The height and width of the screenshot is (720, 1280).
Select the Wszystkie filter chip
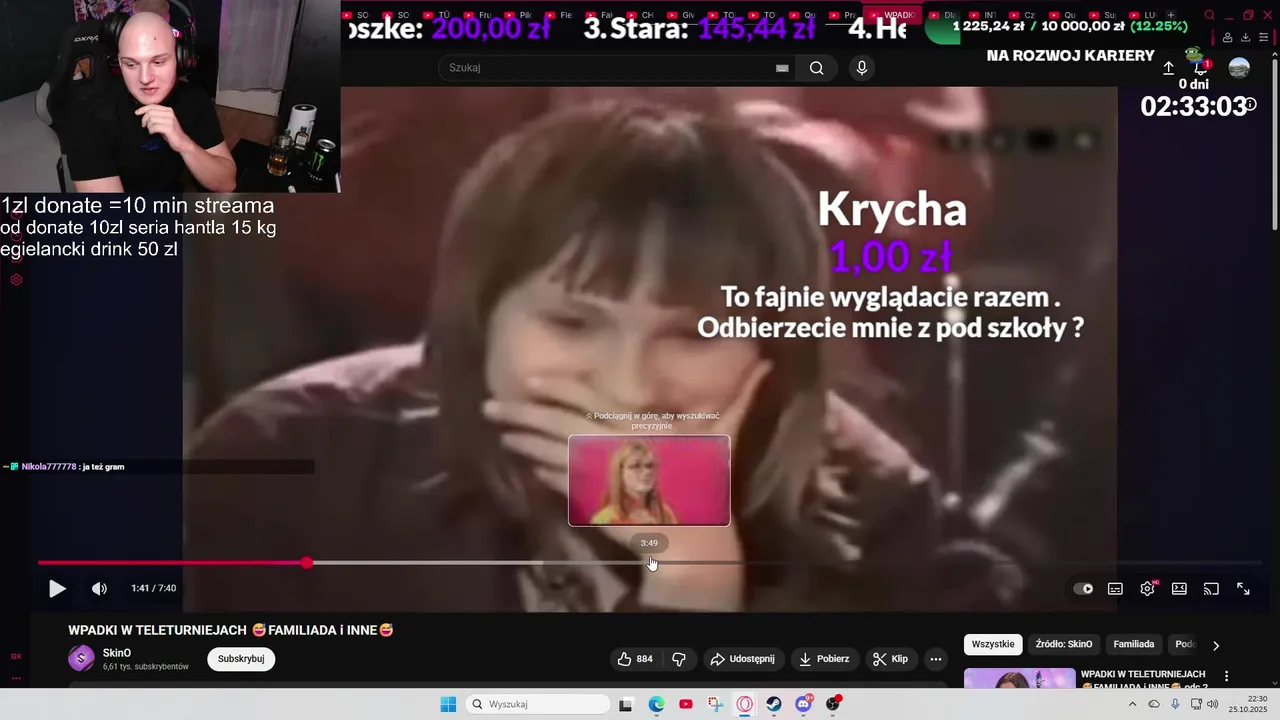tap(994, 644)
